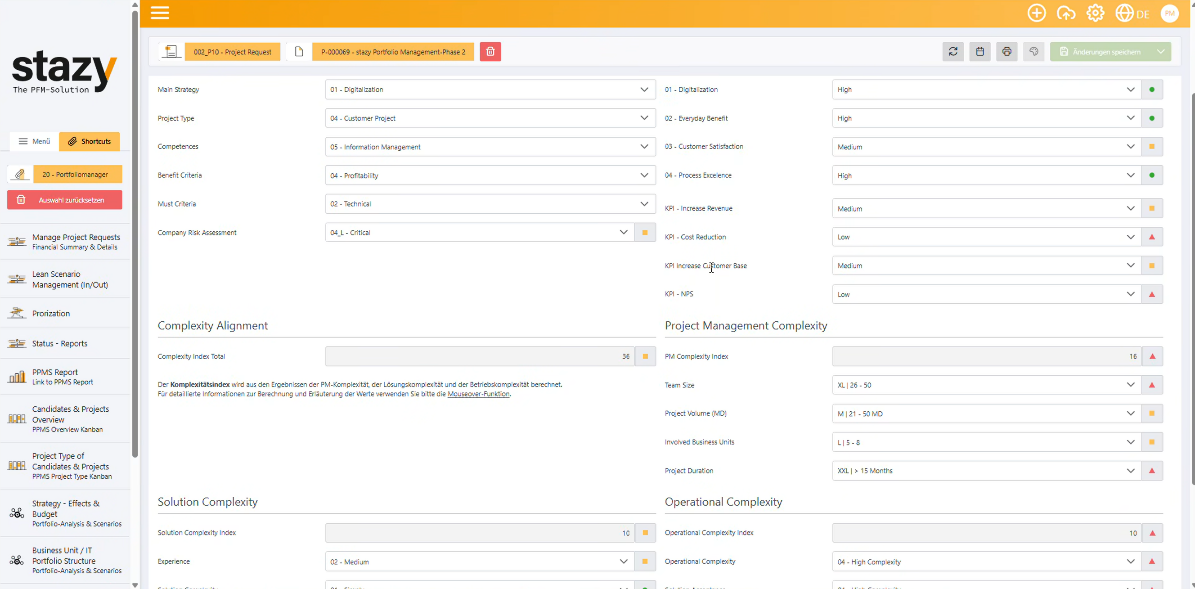Click the Status - Reports sidebar icon
The image size is (1195, 589).
tap(17, 344)
